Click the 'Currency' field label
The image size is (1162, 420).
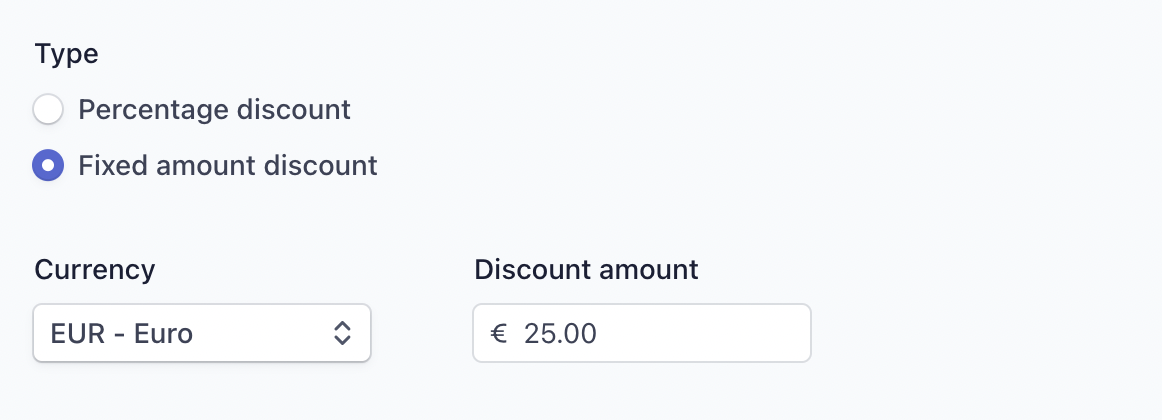click(95, 270)
